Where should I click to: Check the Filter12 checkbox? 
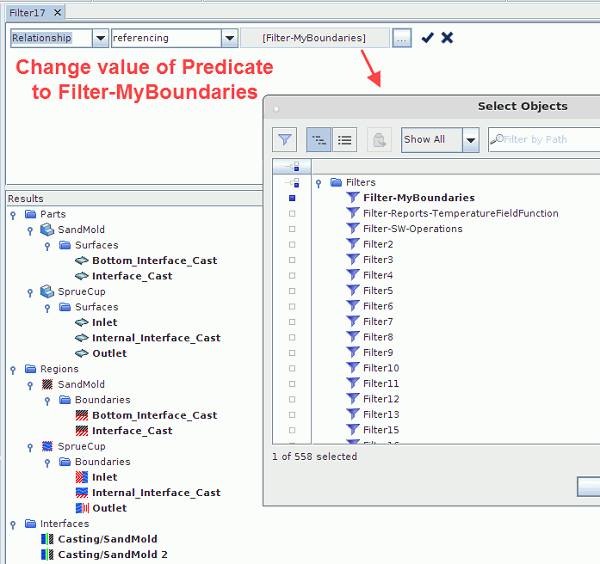pyautogui.click(x=292, y=399)
